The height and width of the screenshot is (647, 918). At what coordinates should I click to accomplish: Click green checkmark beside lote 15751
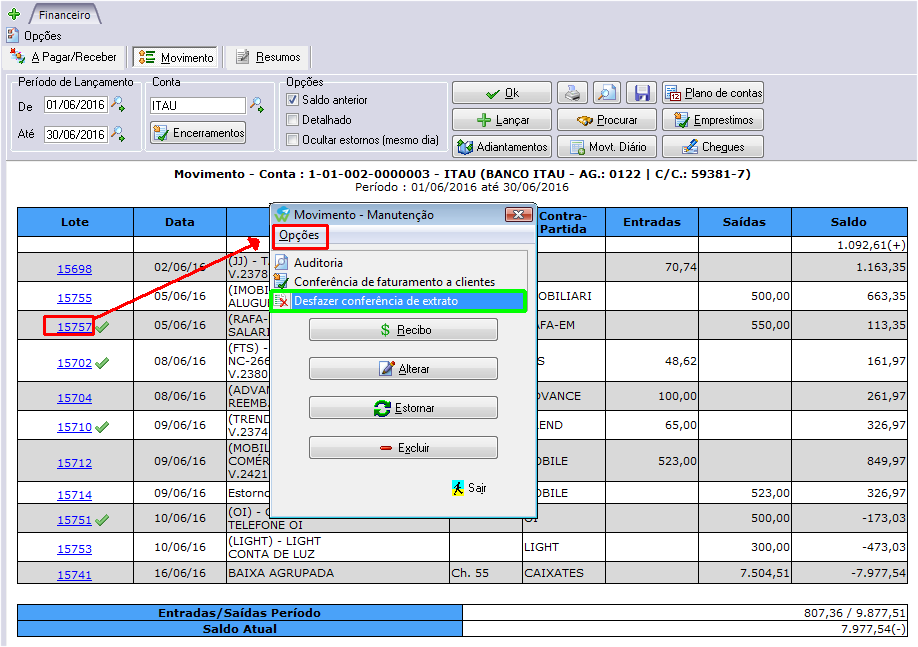click(x=102, y=520)
